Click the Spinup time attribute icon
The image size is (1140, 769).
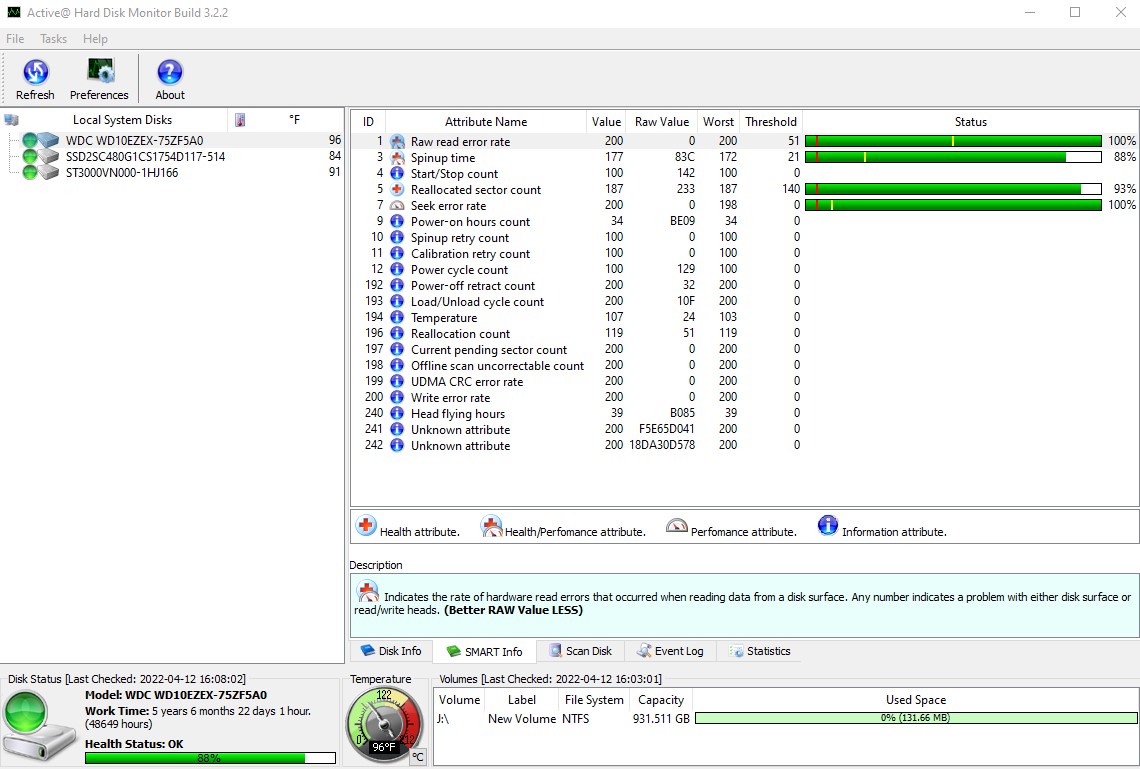coord(397,158)
